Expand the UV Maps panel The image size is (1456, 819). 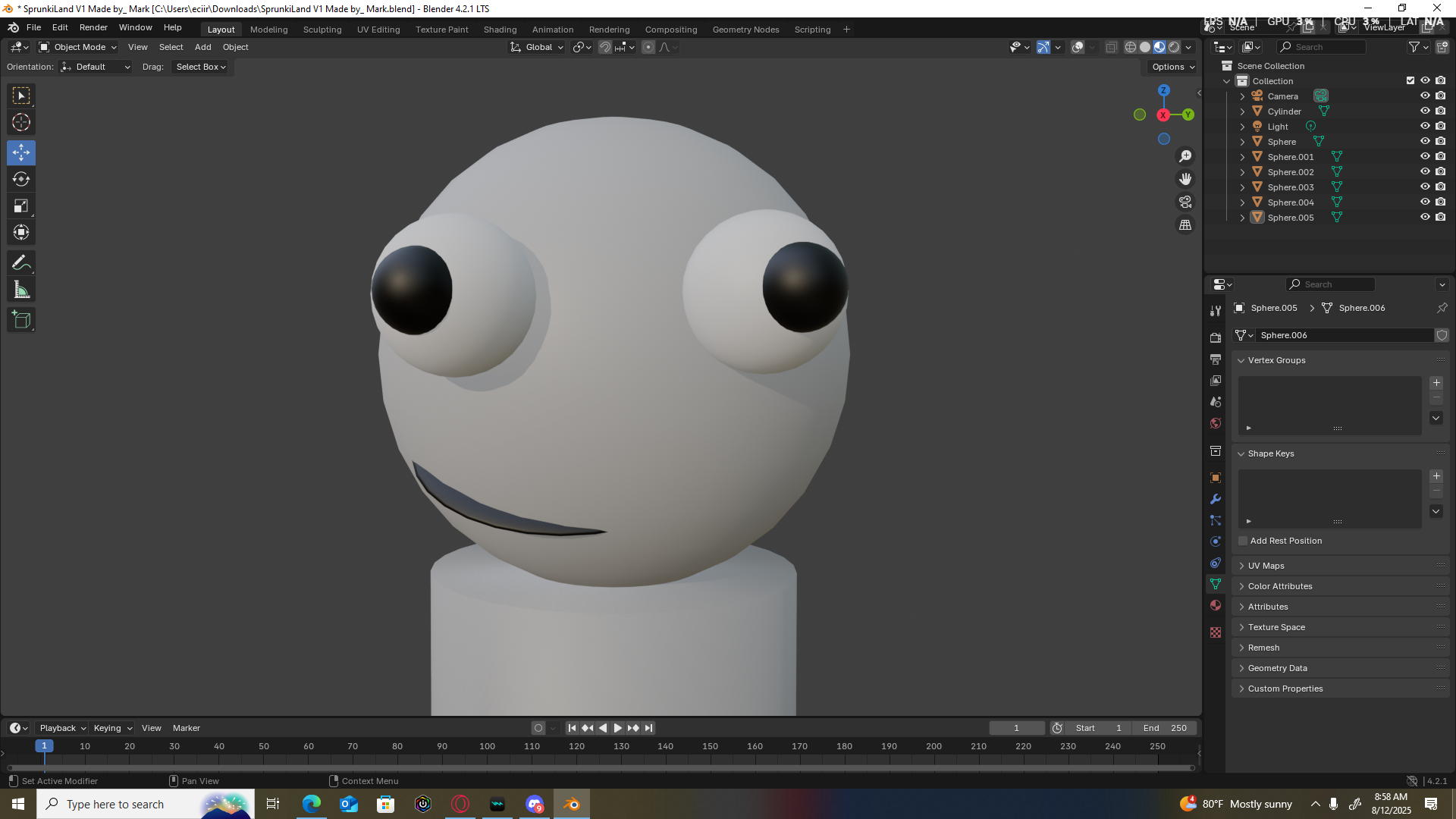1266,566
